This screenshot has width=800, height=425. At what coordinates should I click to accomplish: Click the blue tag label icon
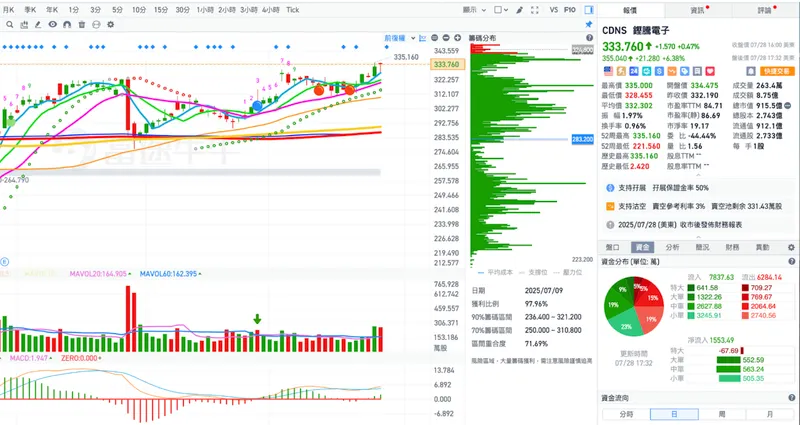point(685,71)
